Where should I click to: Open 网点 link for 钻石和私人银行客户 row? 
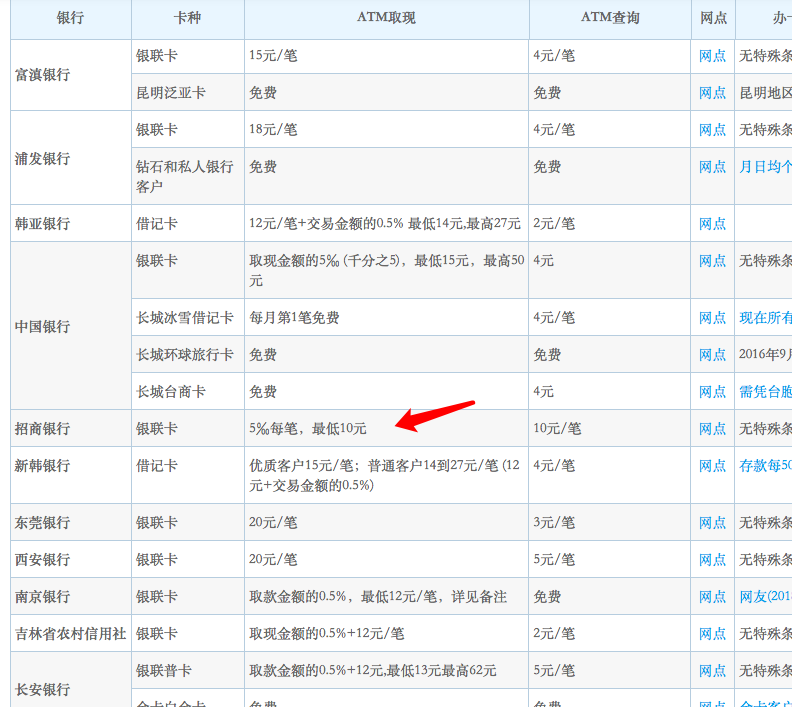point(712,167)
